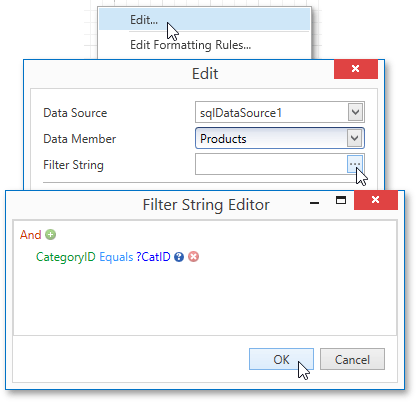Select the Data Member label
Screen dimensions: 416x402
[x=80, y=139]
